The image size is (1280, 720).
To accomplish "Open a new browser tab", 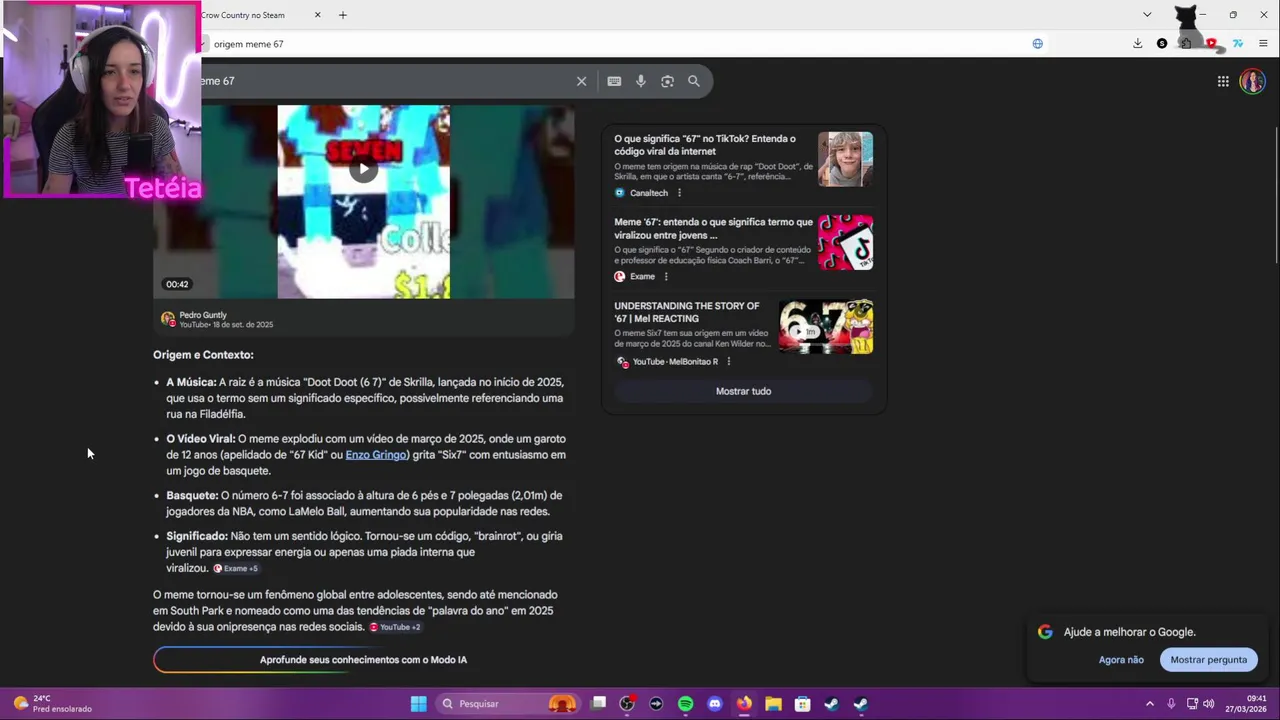I will point(342,15).
